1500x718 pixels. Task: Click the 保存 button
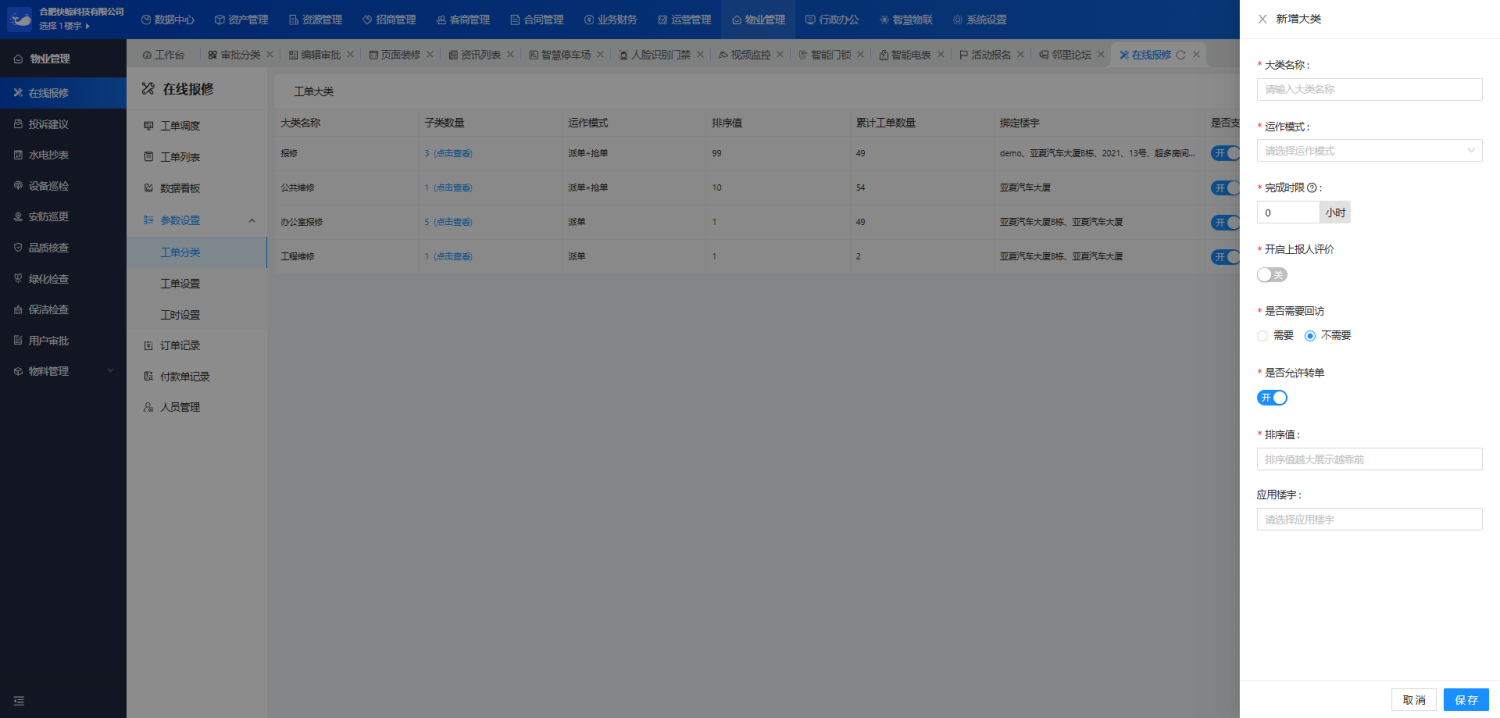1466,700
